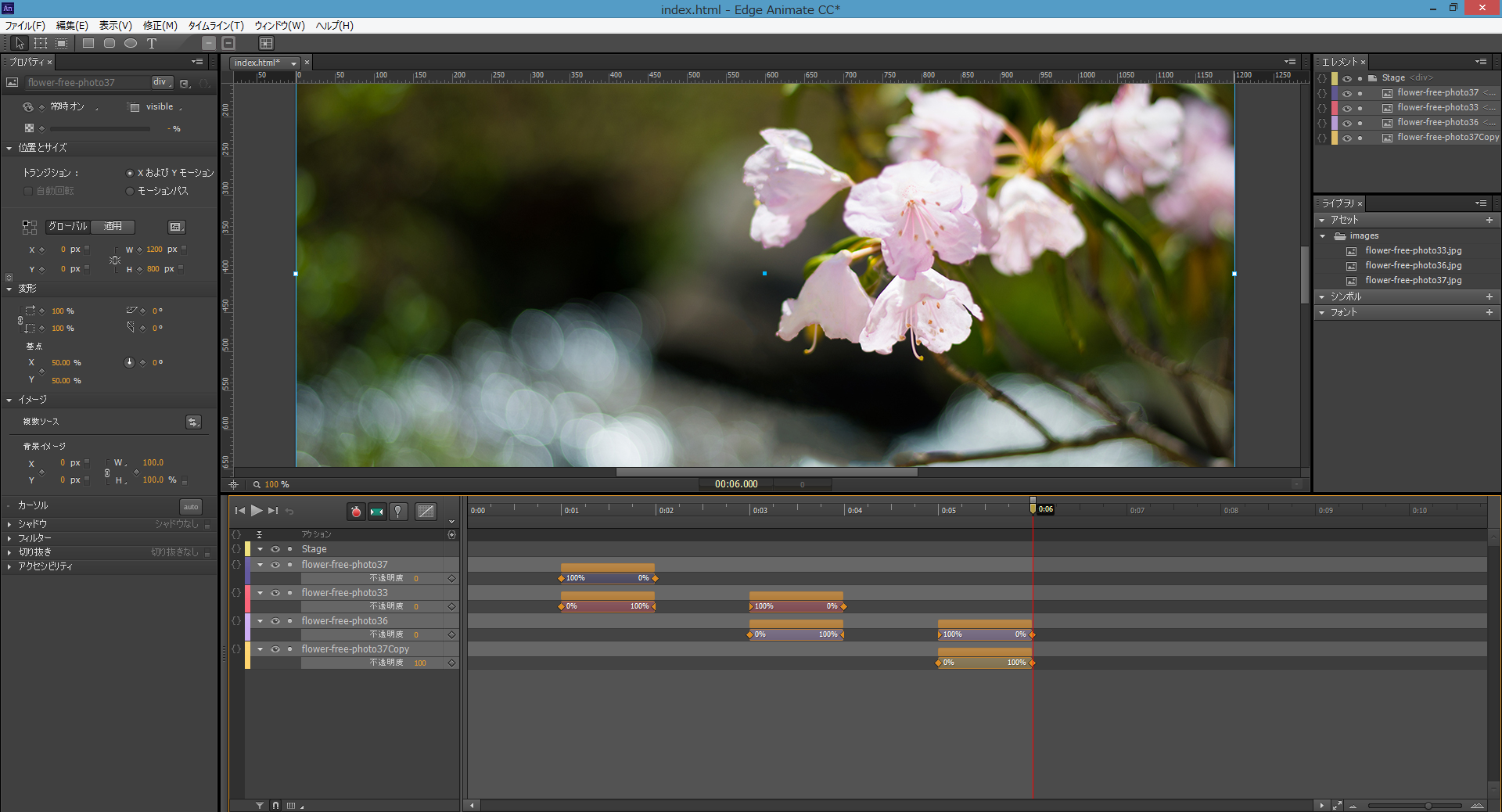
Task: Toggle visibility of flower-free-photo36 in Elements panel
Action: click(x=1347, y=123)
